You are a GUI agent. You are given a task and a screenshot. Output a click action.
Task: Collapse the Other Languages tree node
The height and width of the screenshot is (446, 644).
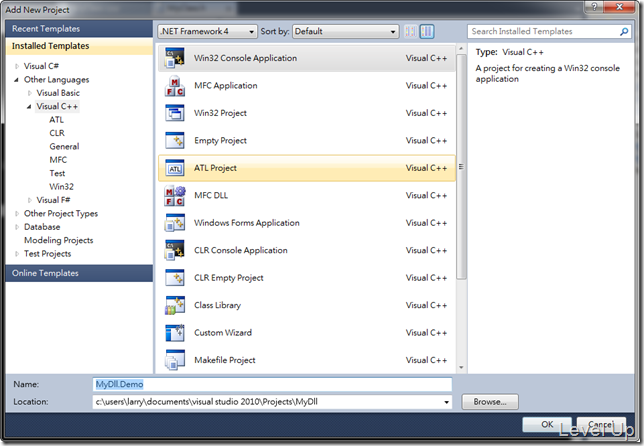16,80
